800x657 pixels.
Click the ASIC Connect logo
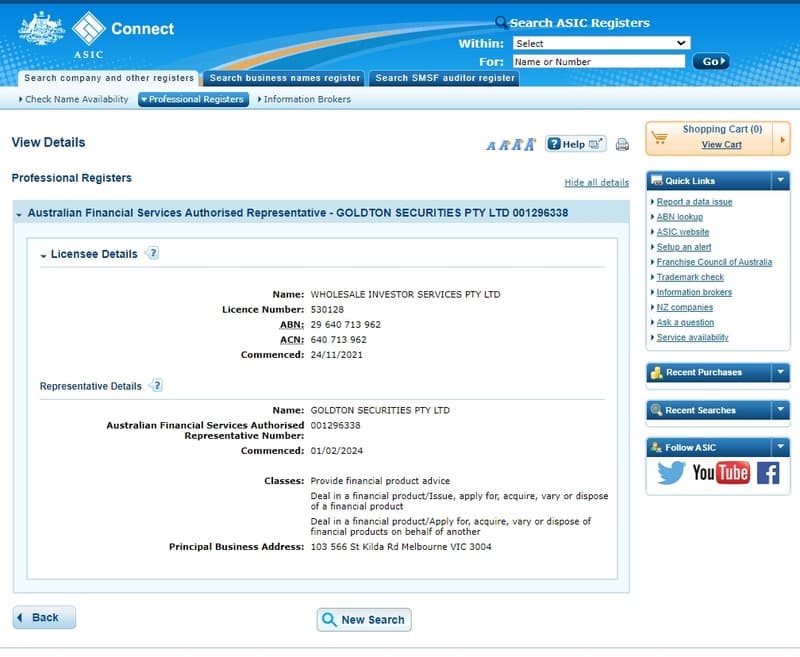(x=96, y=34)
